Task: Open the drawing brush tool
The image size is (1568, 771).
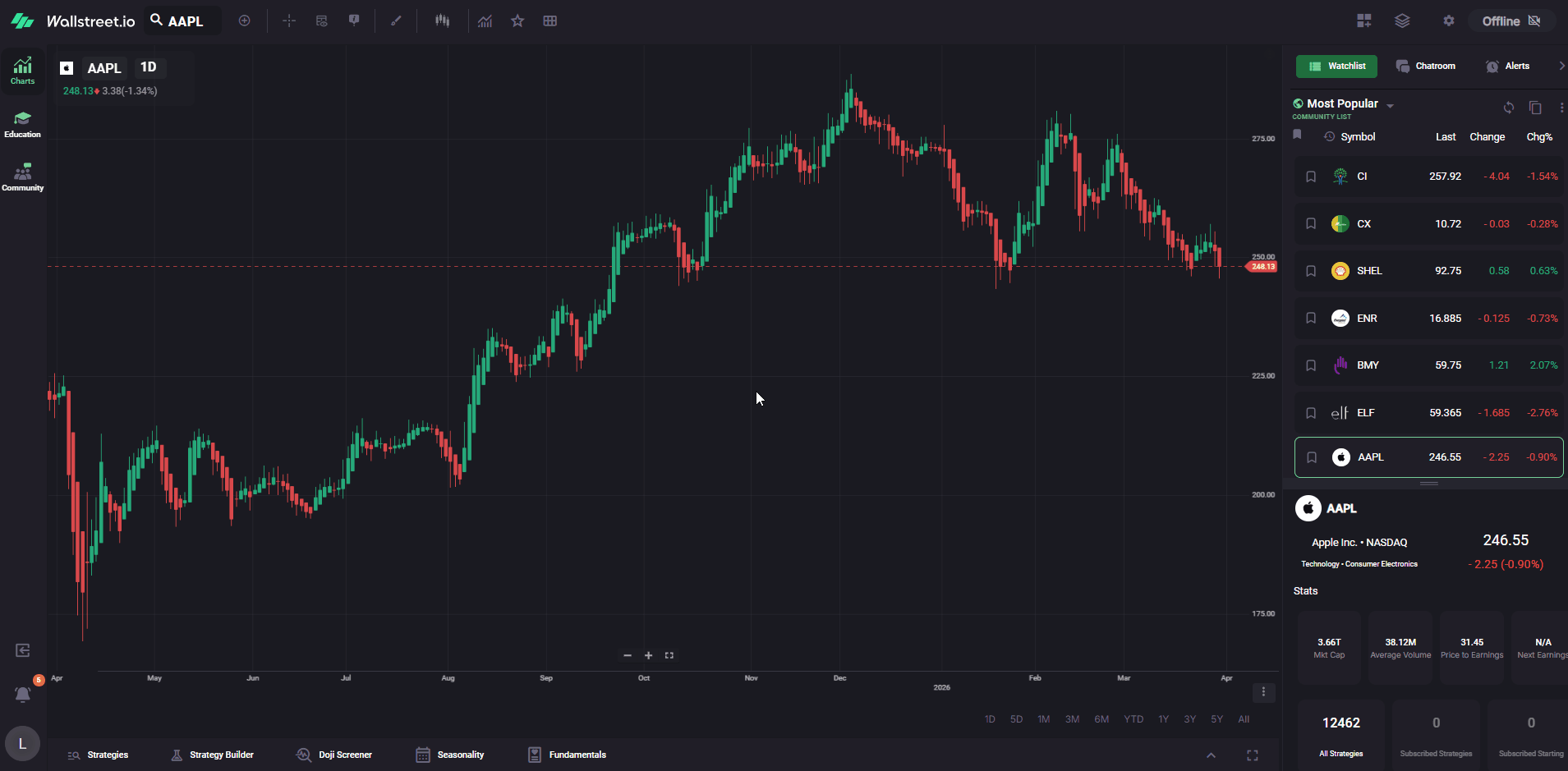Action: [396, 21]
